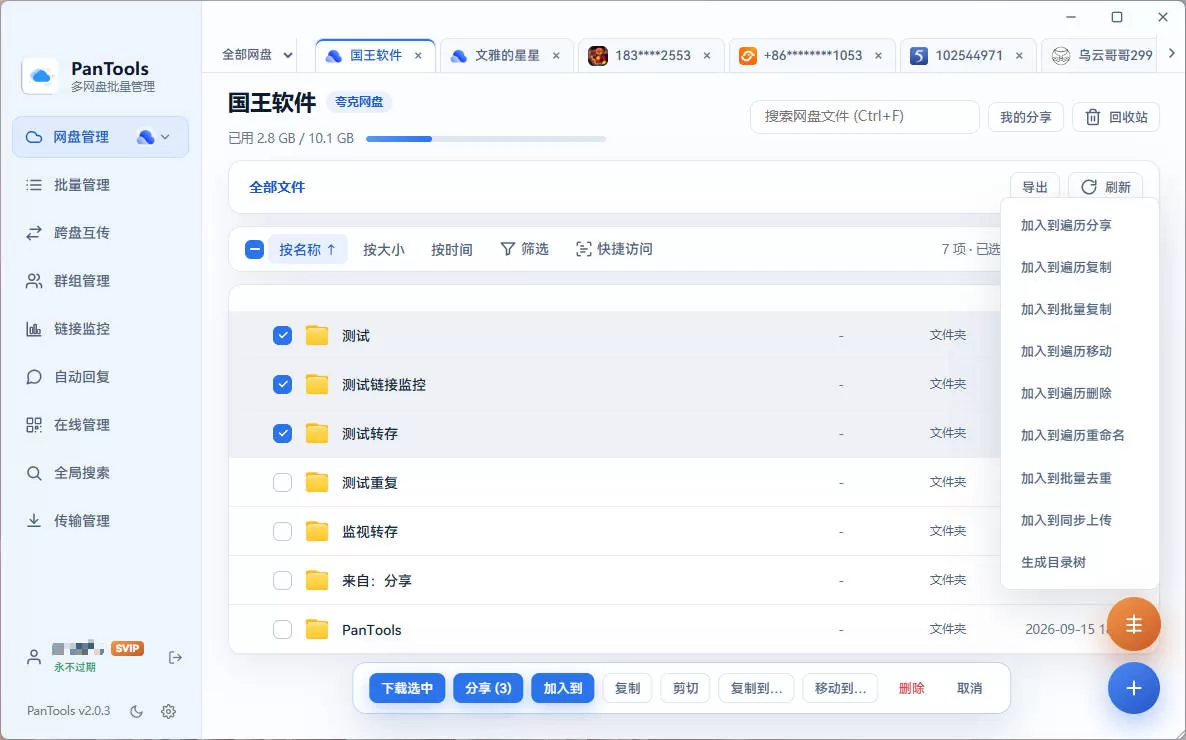Click the user avatar icon at bottom left
This screenshot has width=1186, height=740.
coord(34,657)
